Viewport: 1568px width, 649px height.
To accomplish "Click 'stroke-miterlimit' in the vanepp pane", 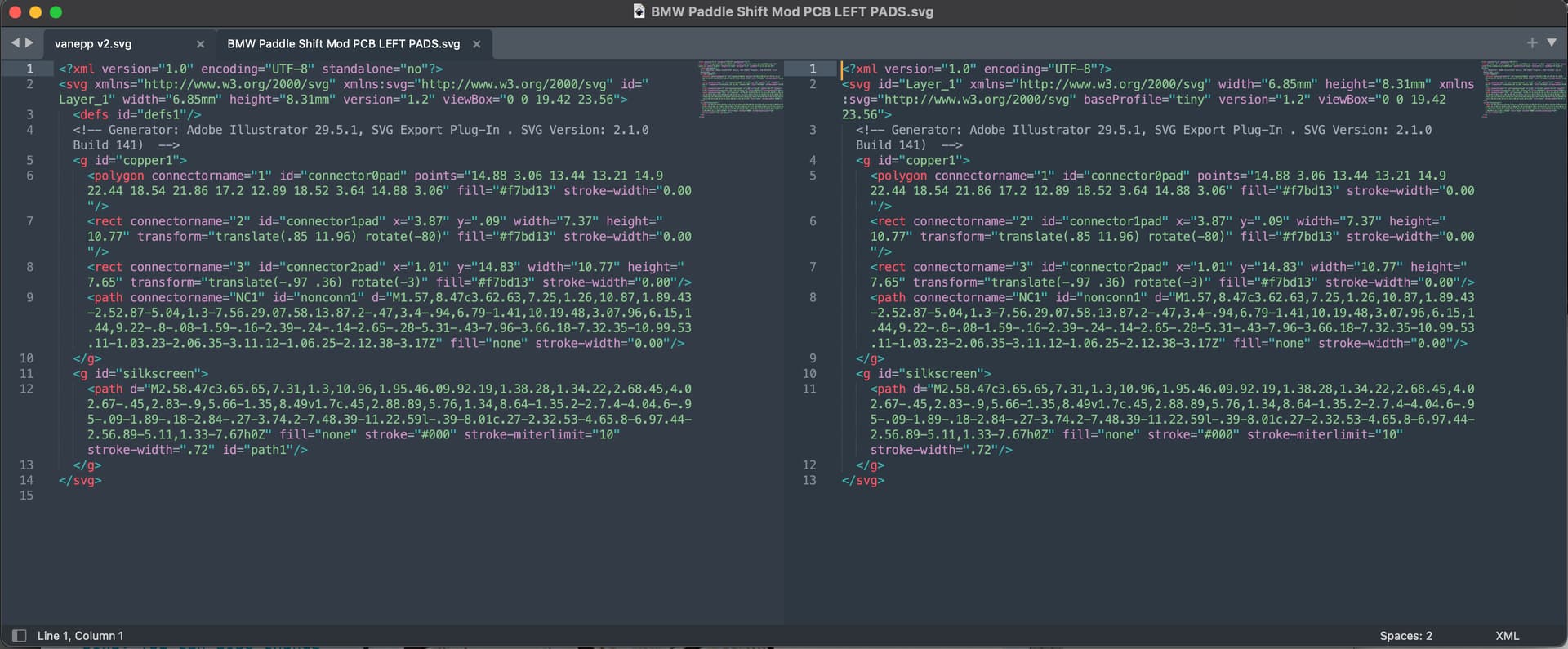I will pos(525,434).
